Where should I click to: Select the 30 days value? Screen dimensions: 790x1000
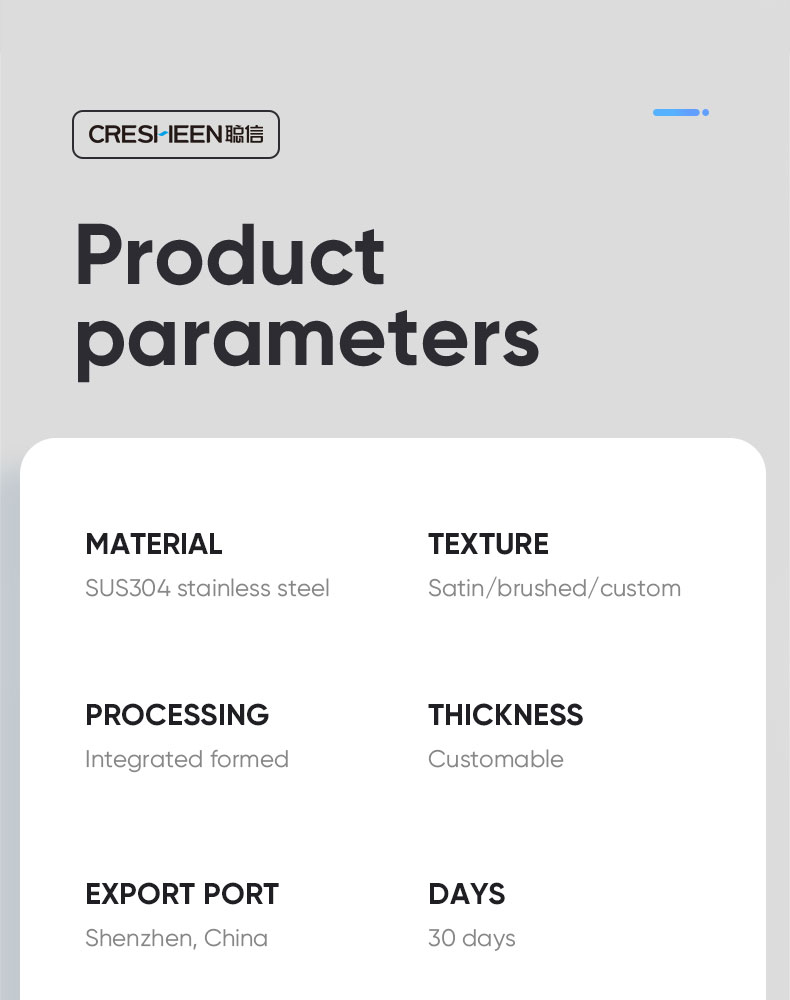[x=472, y=939]
